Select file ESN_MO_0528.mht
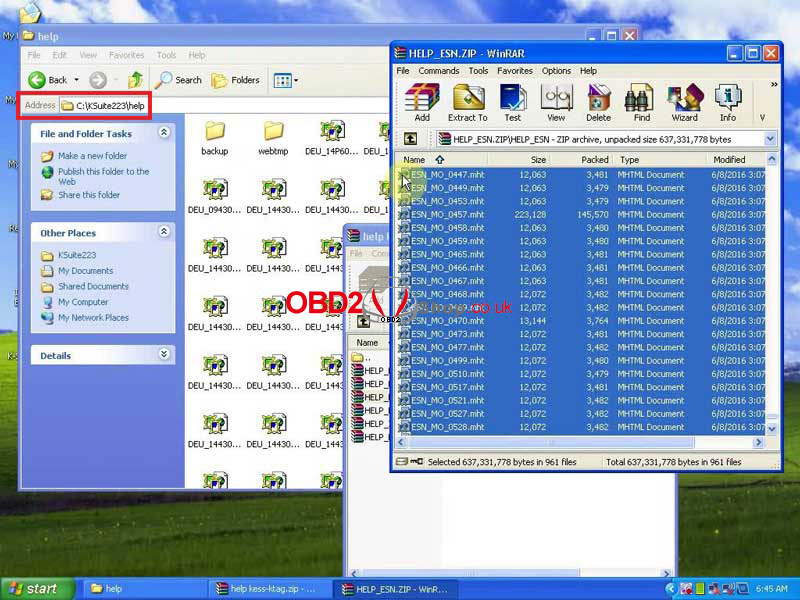800x600 pixels. 581,427
